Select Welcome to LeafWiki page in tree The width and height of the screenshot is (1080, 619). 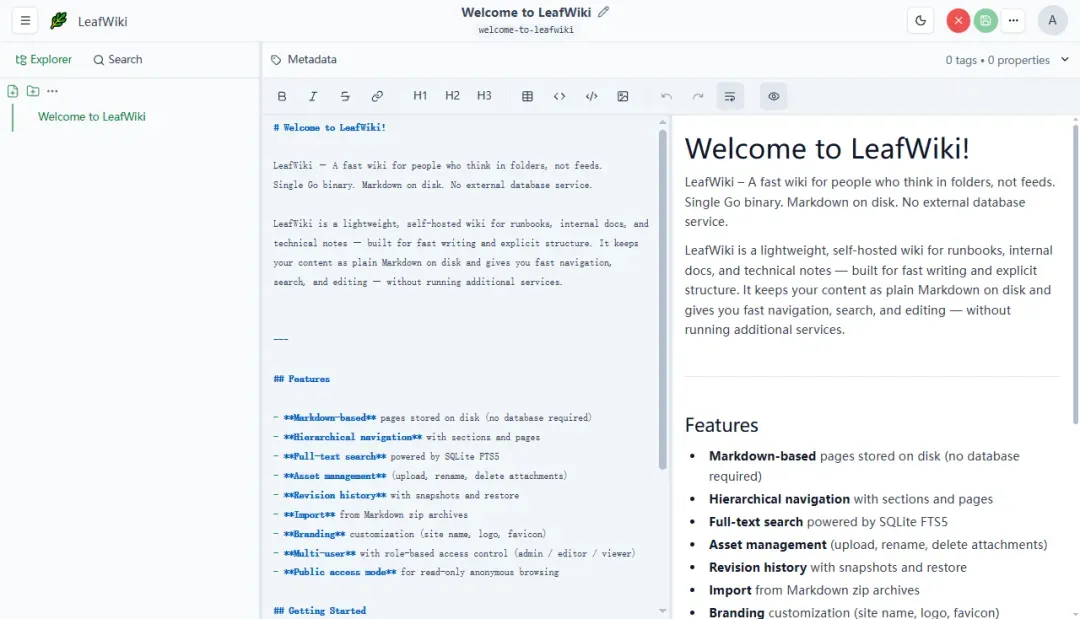[92, 117]
